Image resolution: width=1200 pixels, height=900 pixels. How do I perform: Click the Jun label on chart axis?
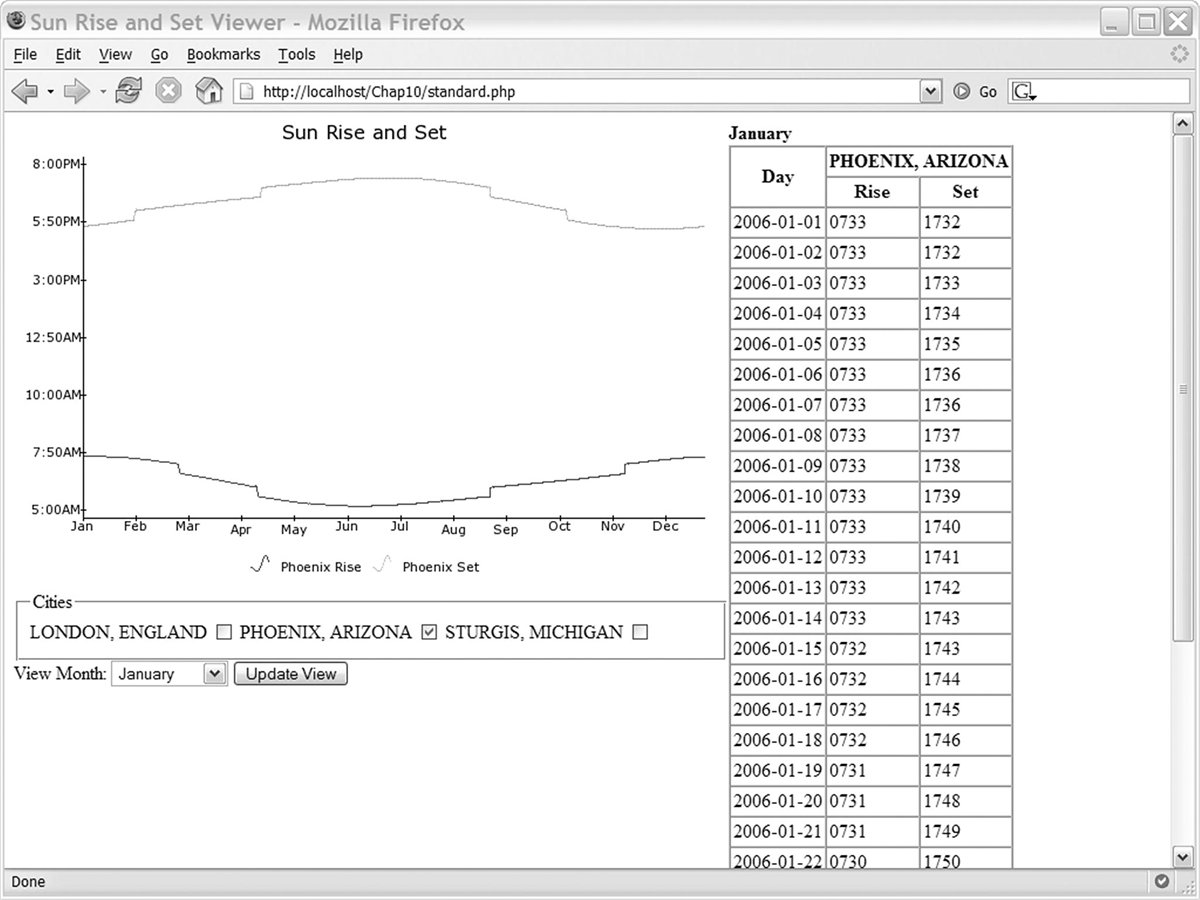tap(347, 527)
